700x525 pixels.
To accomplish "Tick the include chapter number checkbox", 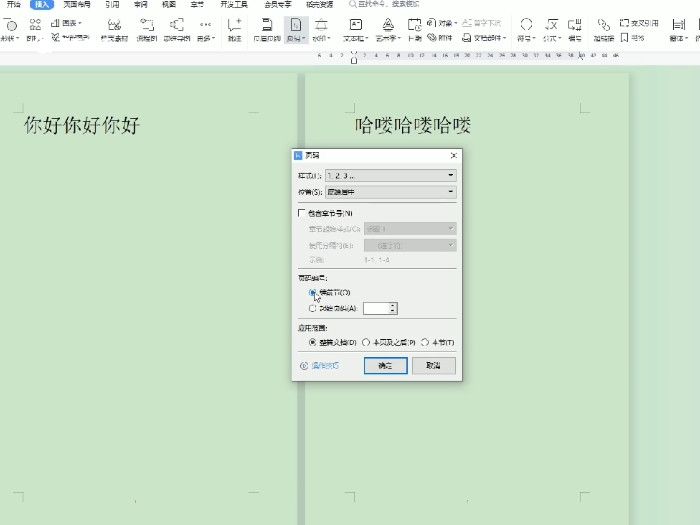I will click(302, 213).
